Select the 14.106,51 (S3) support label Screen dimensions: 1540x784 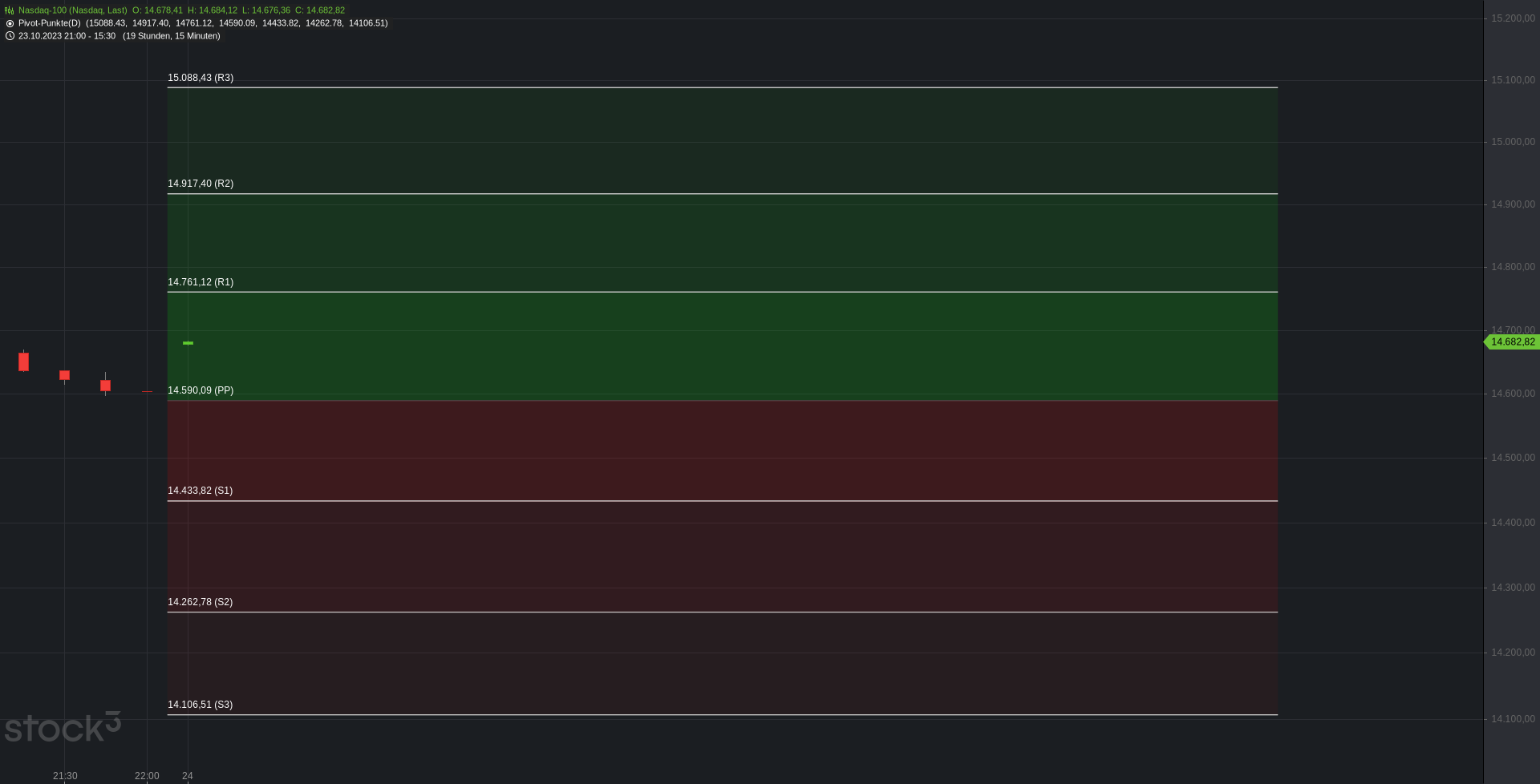pyautogui.click(x=201, y=705)
